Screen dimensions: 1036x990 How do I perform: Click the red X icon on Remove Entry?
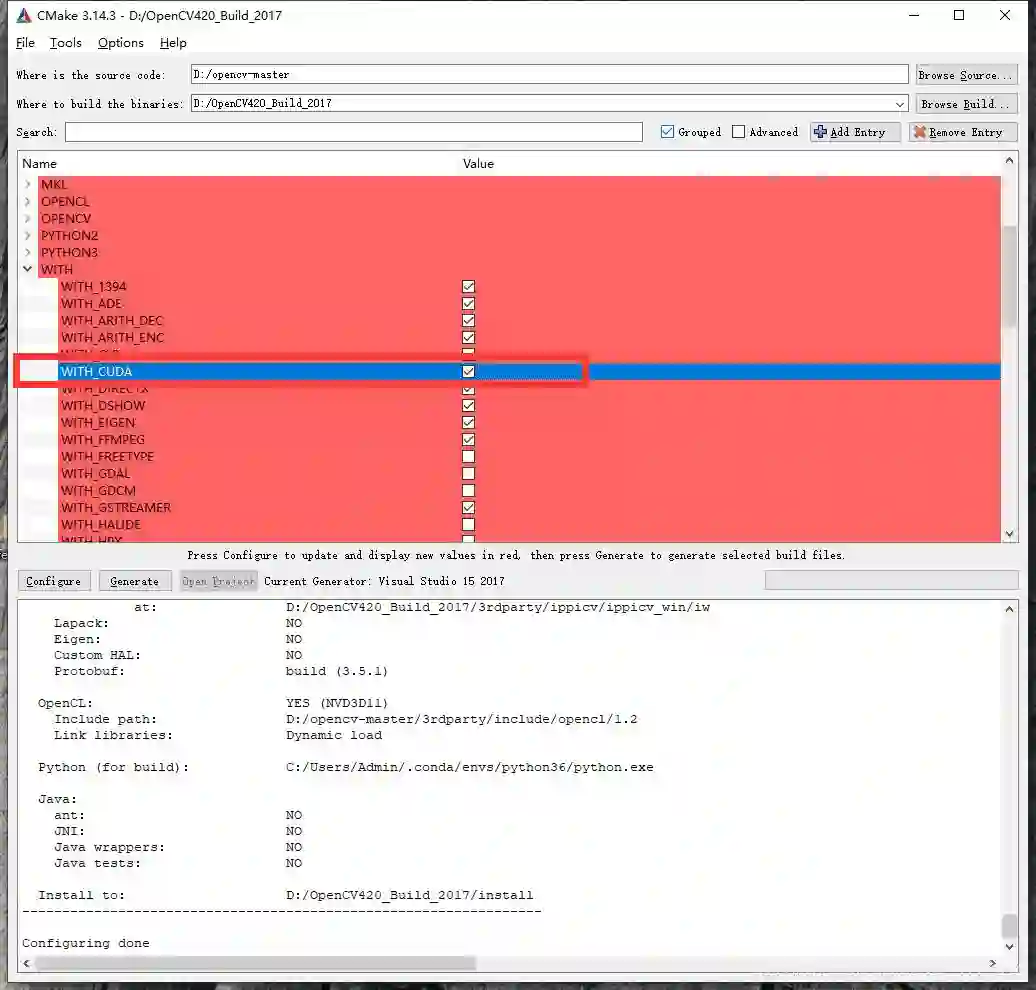coord(919,132)
